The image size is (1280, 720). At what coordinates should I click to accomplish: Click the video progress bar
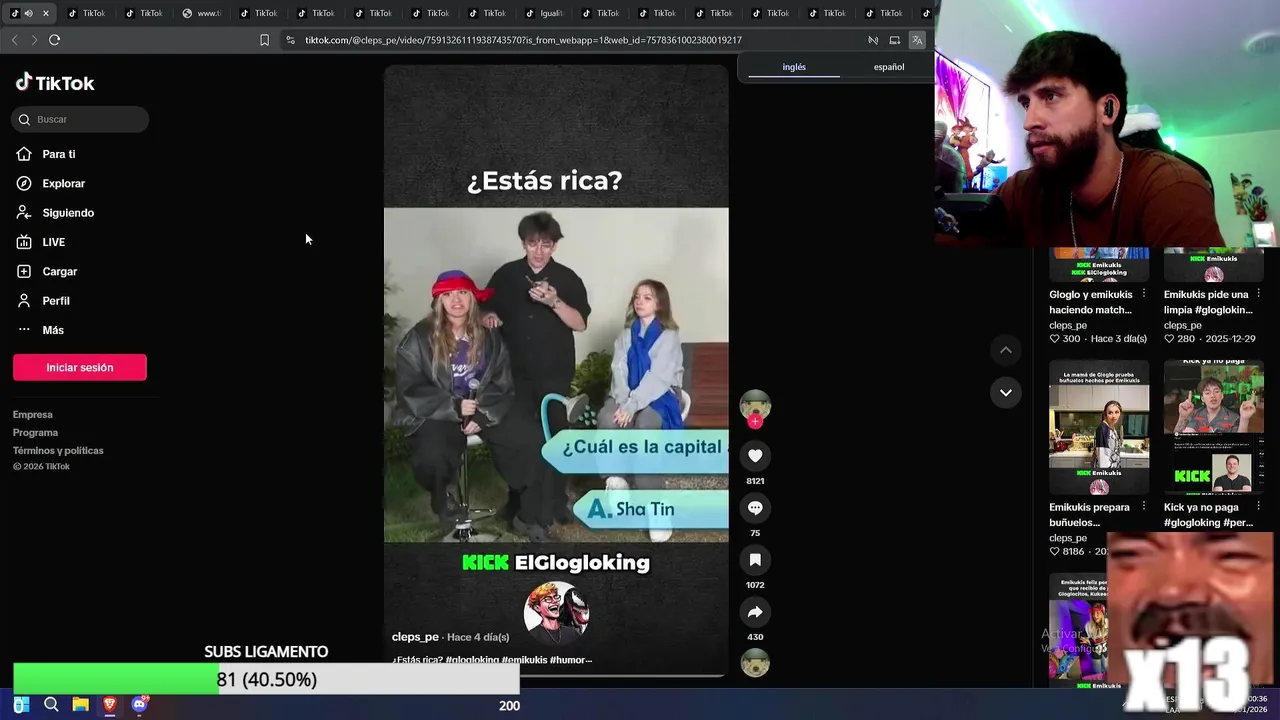[x=556, y=676]
